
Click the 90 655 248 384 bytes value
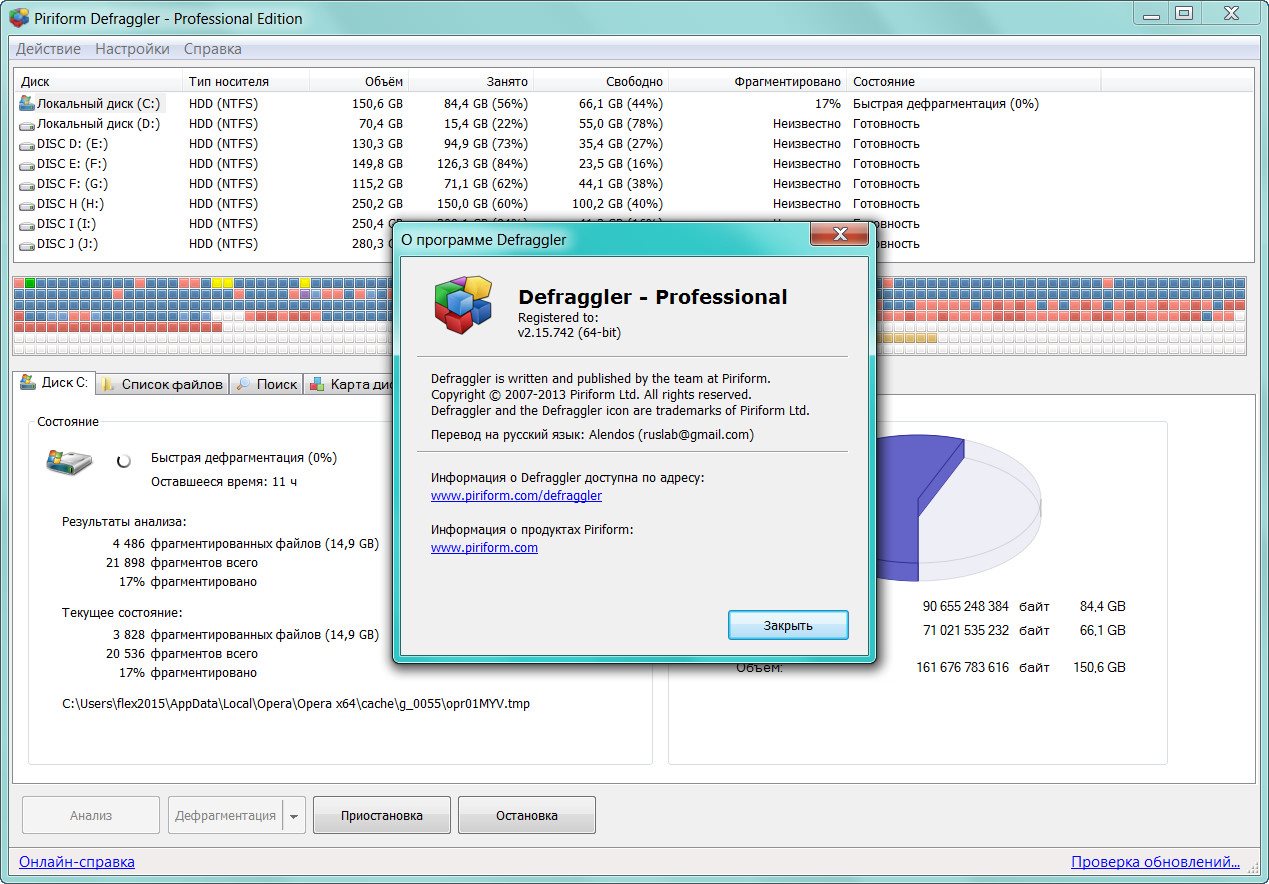[x=966, y=606]
